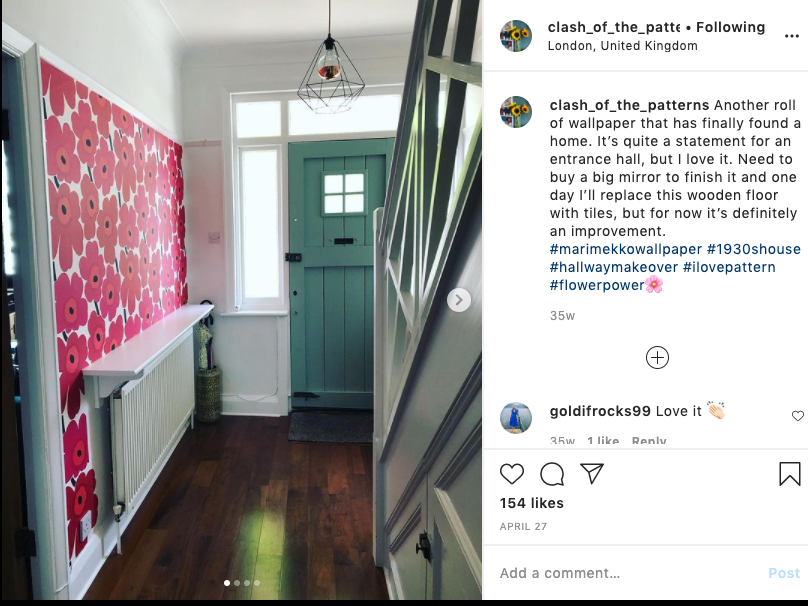Screen dimensions: 808x606
Task: Click the Add a comment field
Action: click(x=629, y=573)
